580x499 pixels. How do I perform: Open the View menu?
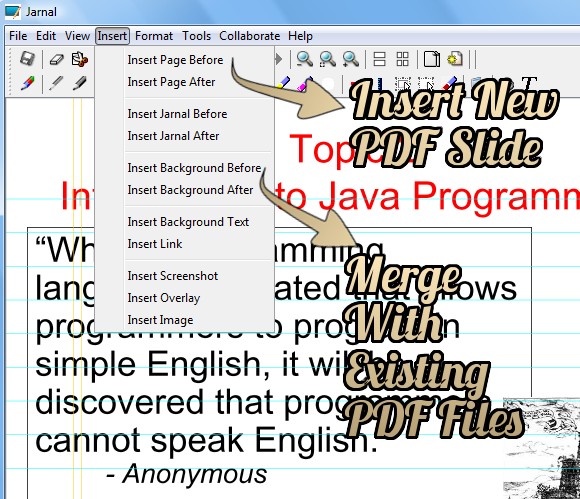(x=77, y=36)
